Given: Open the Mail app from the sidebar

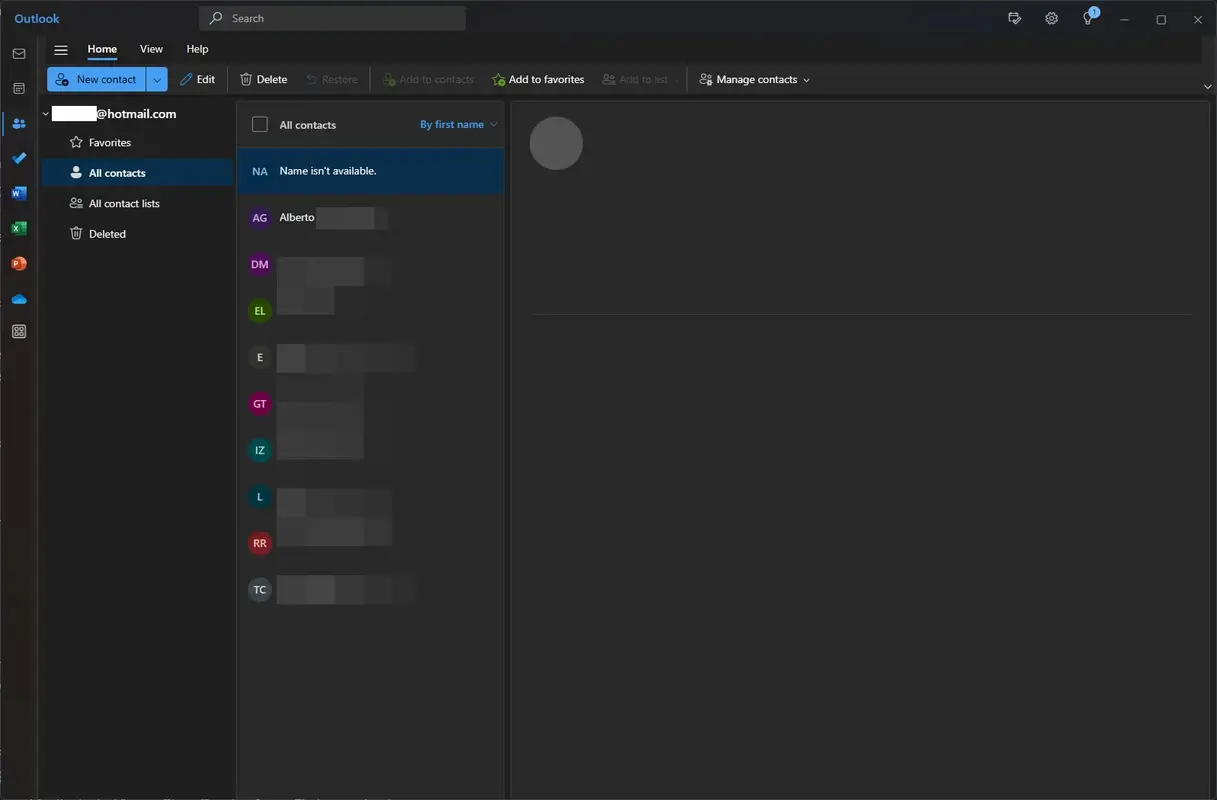Looking at the screenshot, I should [18, 53].
